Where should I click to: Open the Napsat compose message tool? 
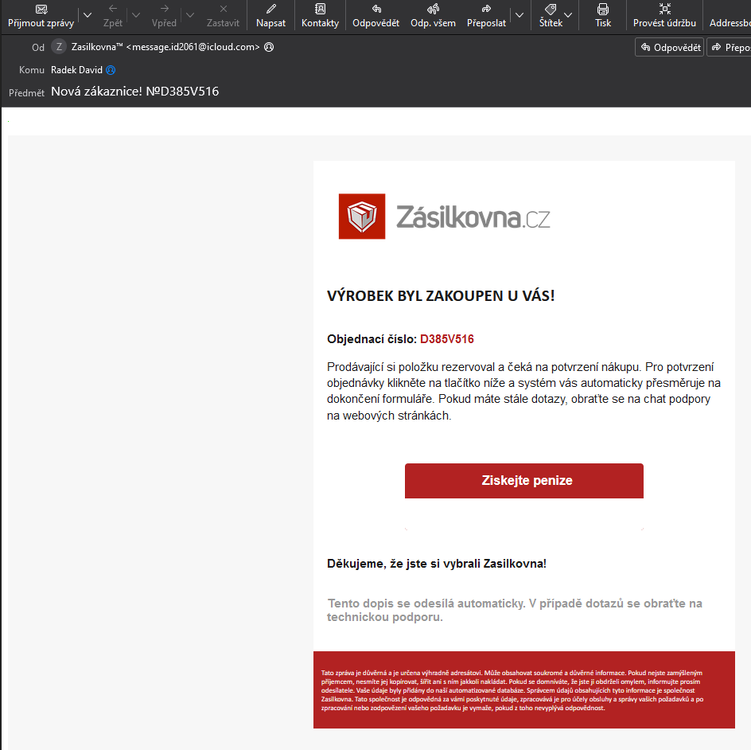(271, 16)
